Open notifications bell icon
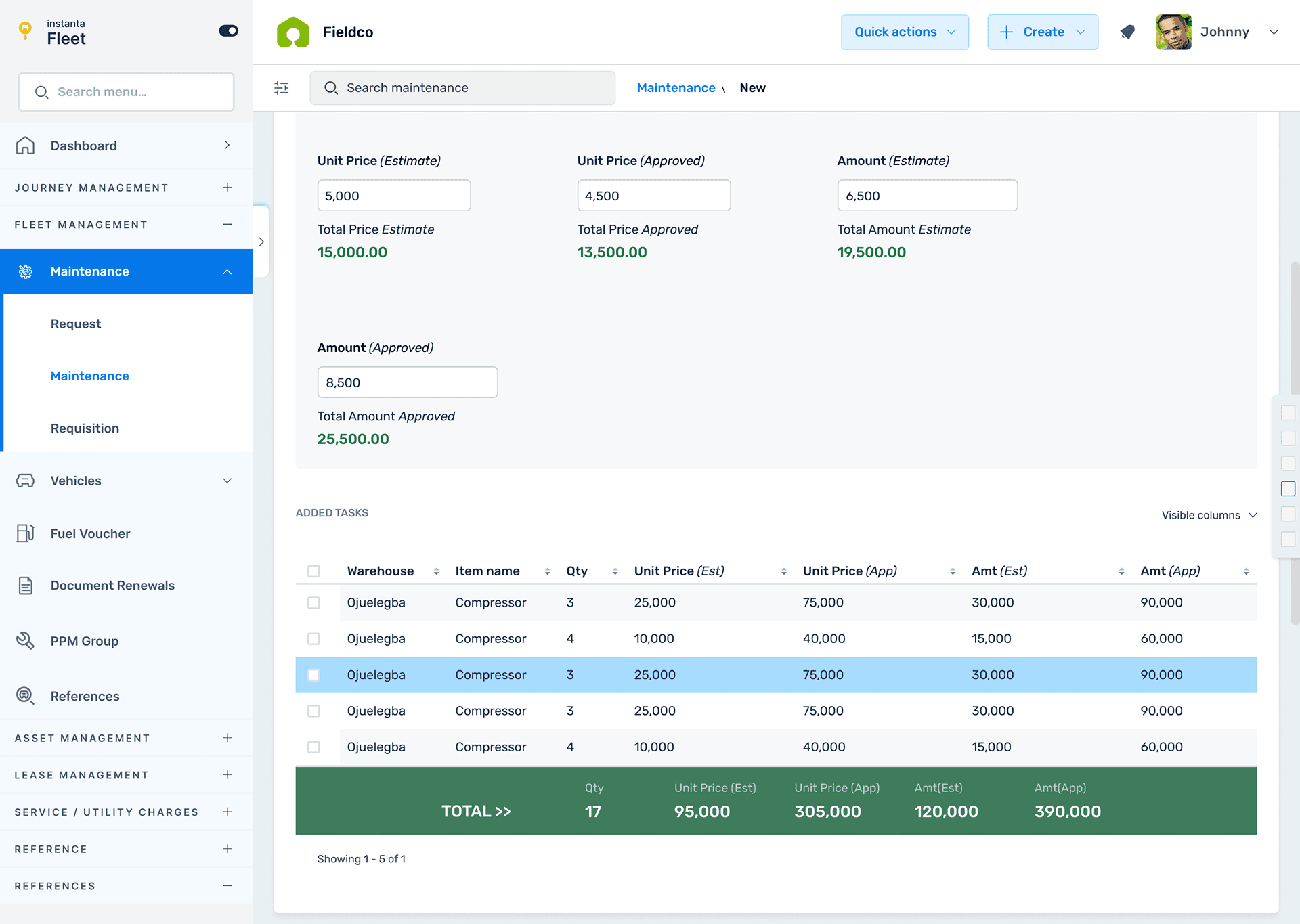The width and height of the screenshot is (1300, 924). click(1127, 32)
